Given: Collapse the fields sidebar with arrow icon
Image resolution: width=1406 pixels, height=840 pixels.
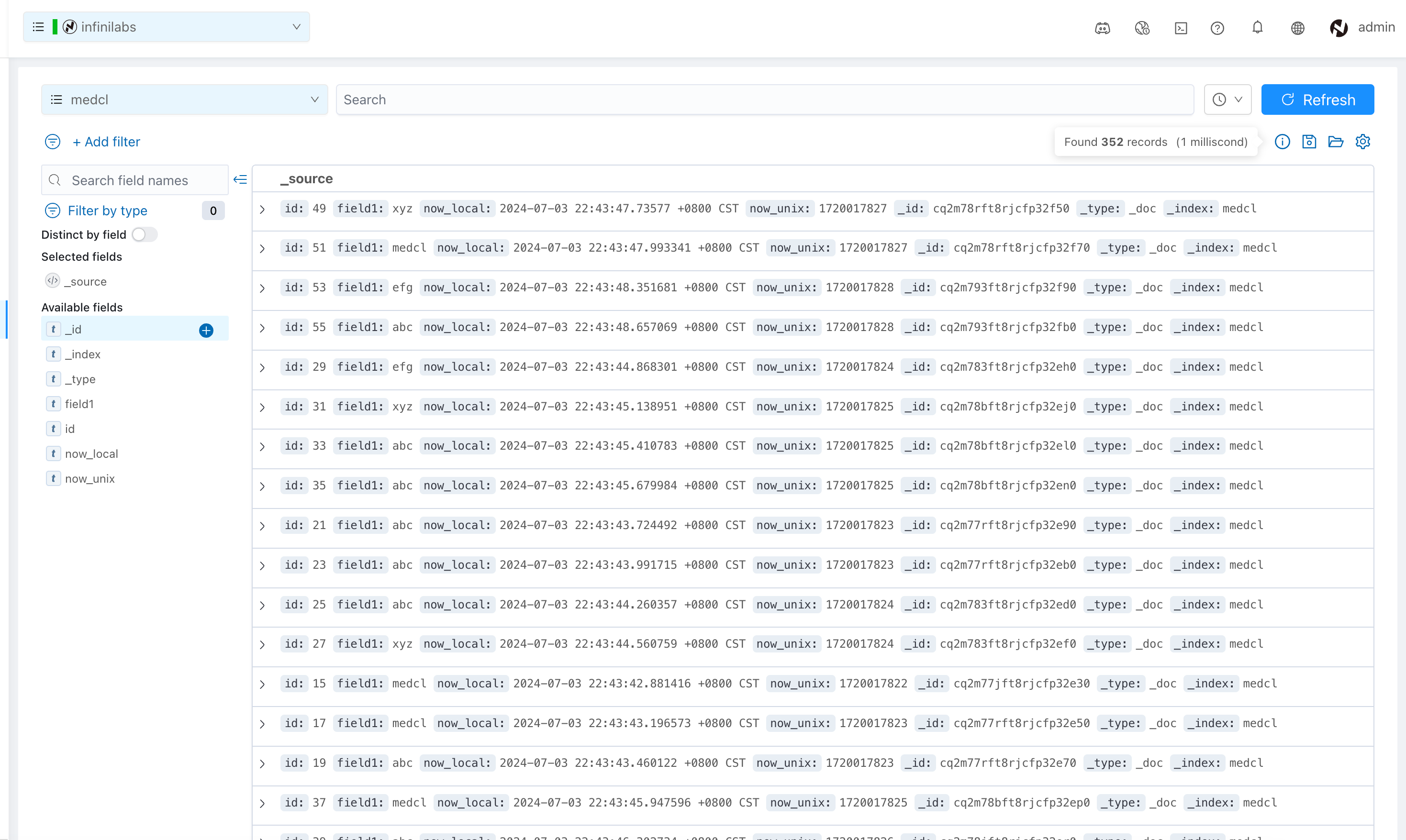Looking at the screenshot, I should click(240, 179).
